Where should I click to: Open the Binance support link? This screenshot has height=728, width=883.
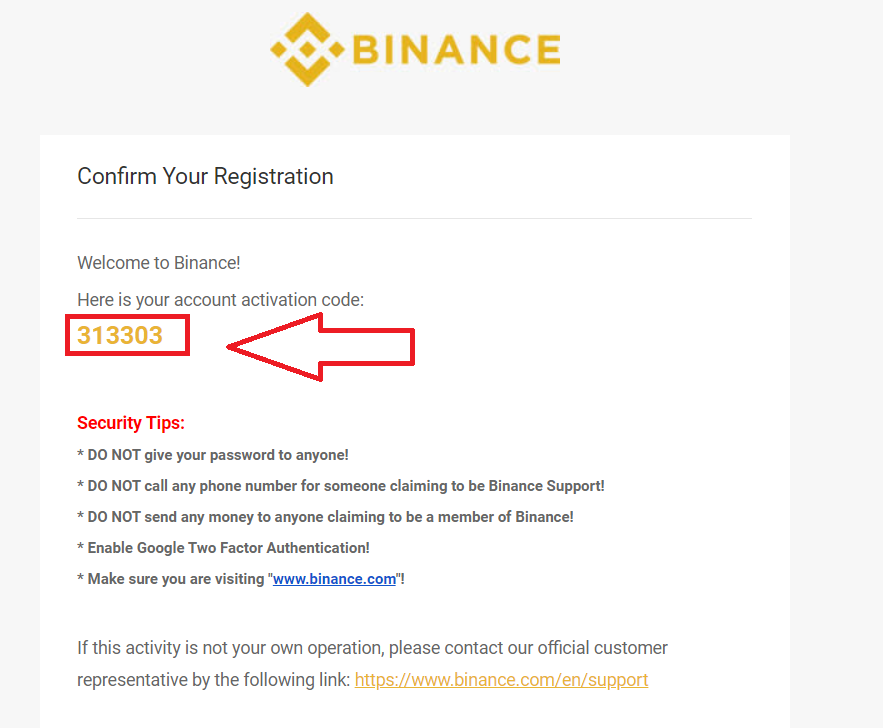[501, 680]
